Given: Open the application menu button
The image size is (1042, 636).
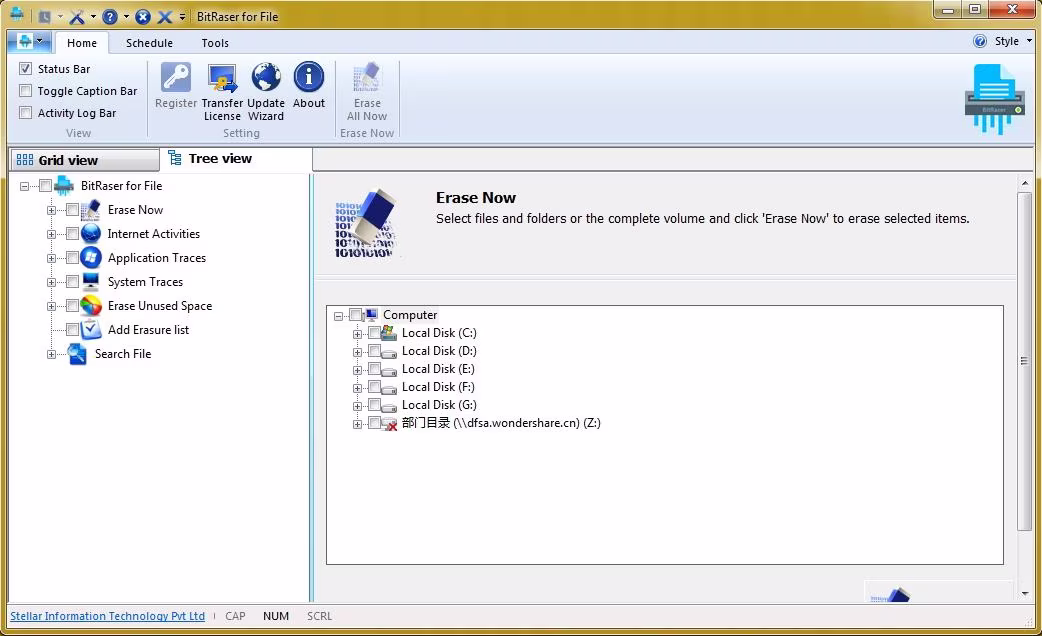Looking at the screenshot, I should pos(30,42).
